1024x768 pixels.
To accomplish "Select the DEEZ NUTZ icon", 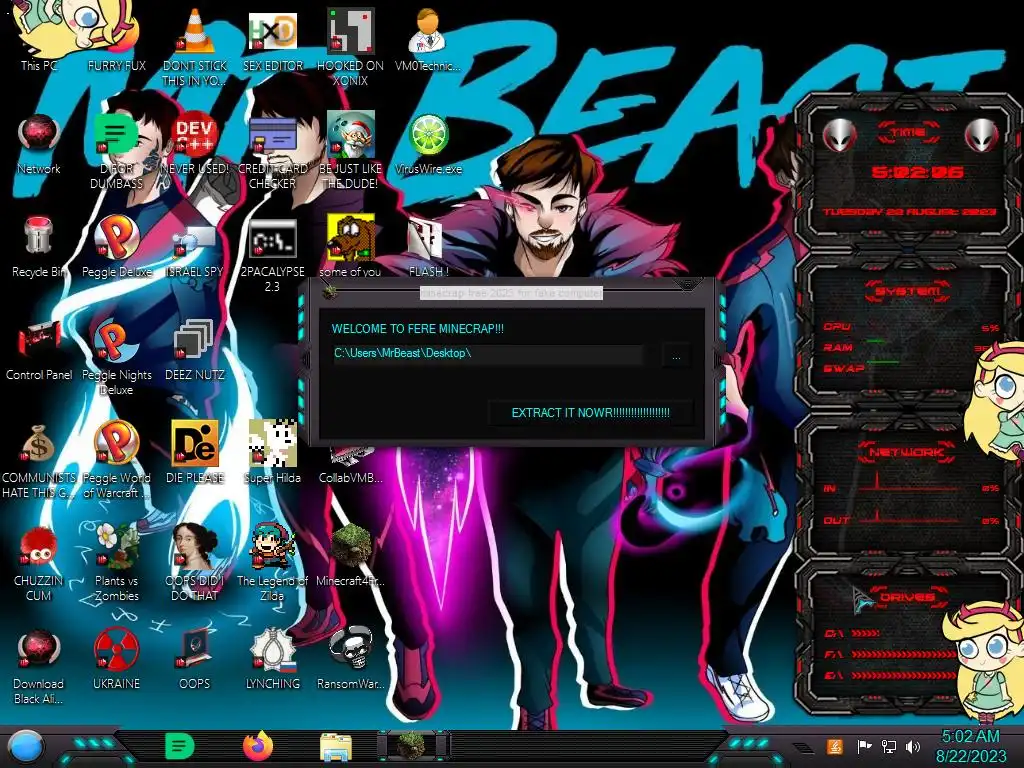I will coord(195,350).
